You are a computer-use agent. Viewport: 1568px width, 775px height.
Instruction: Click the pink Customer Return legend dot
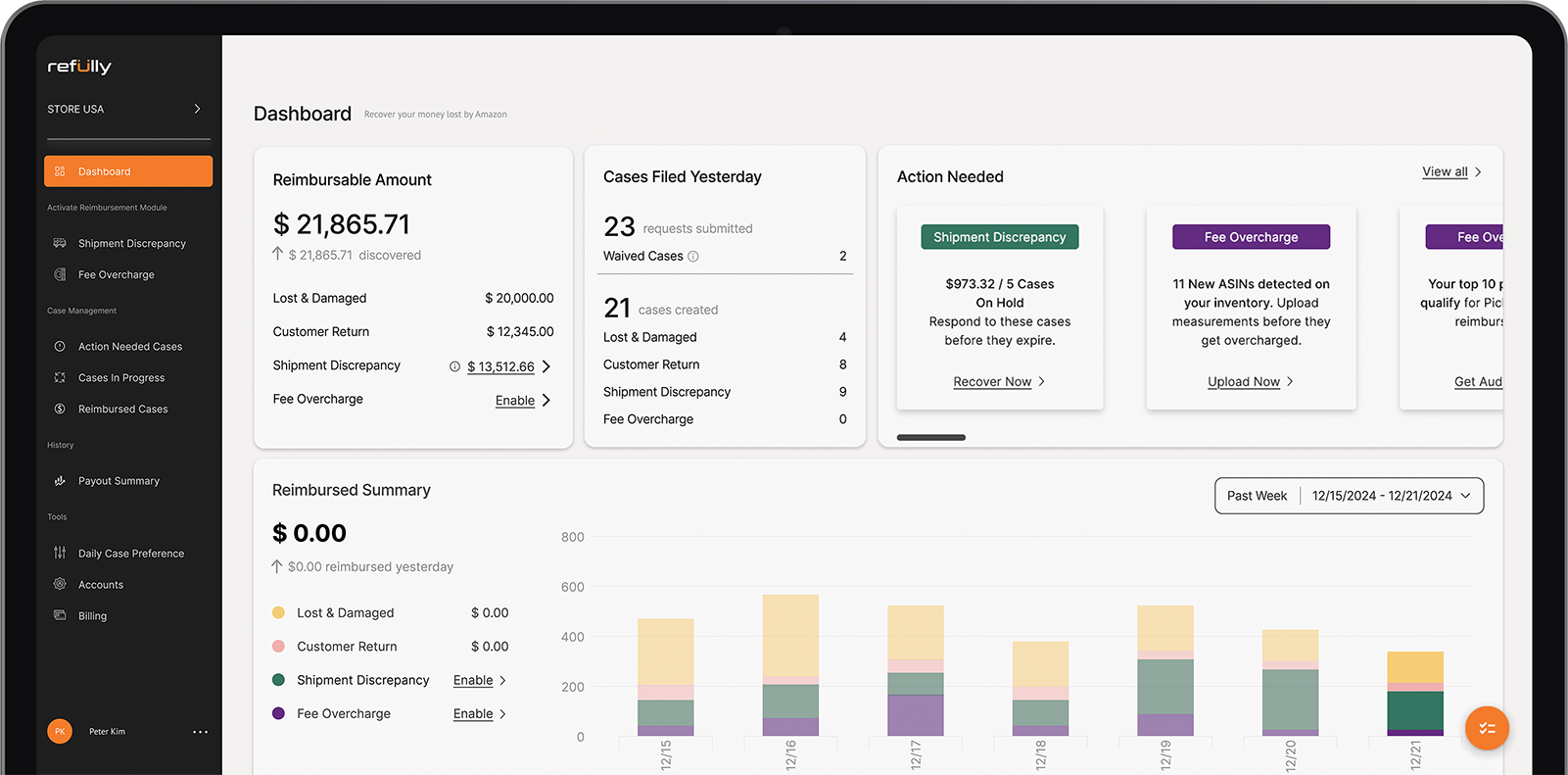tap(278, 646)
